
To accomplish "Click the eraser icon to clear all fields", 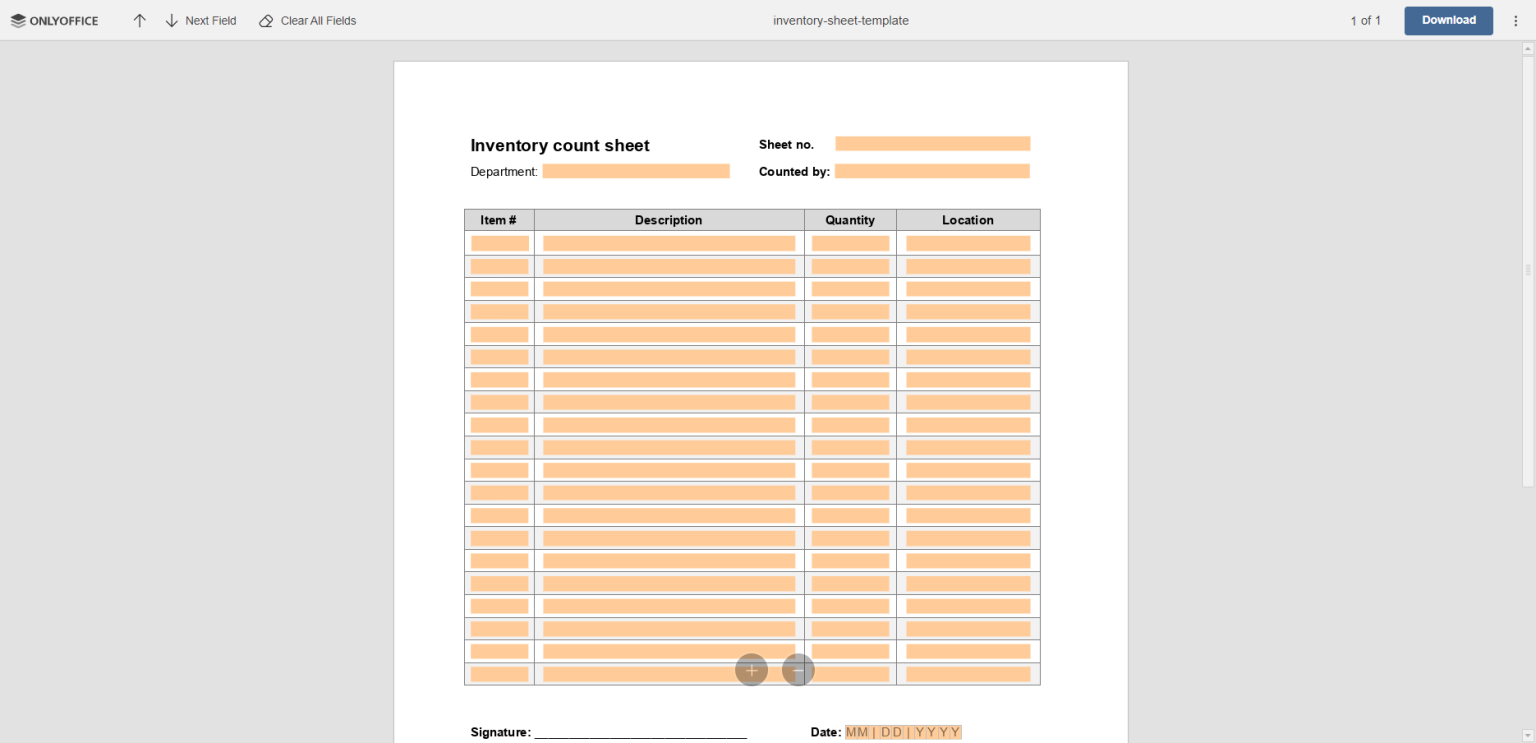I will click(265, 20).
